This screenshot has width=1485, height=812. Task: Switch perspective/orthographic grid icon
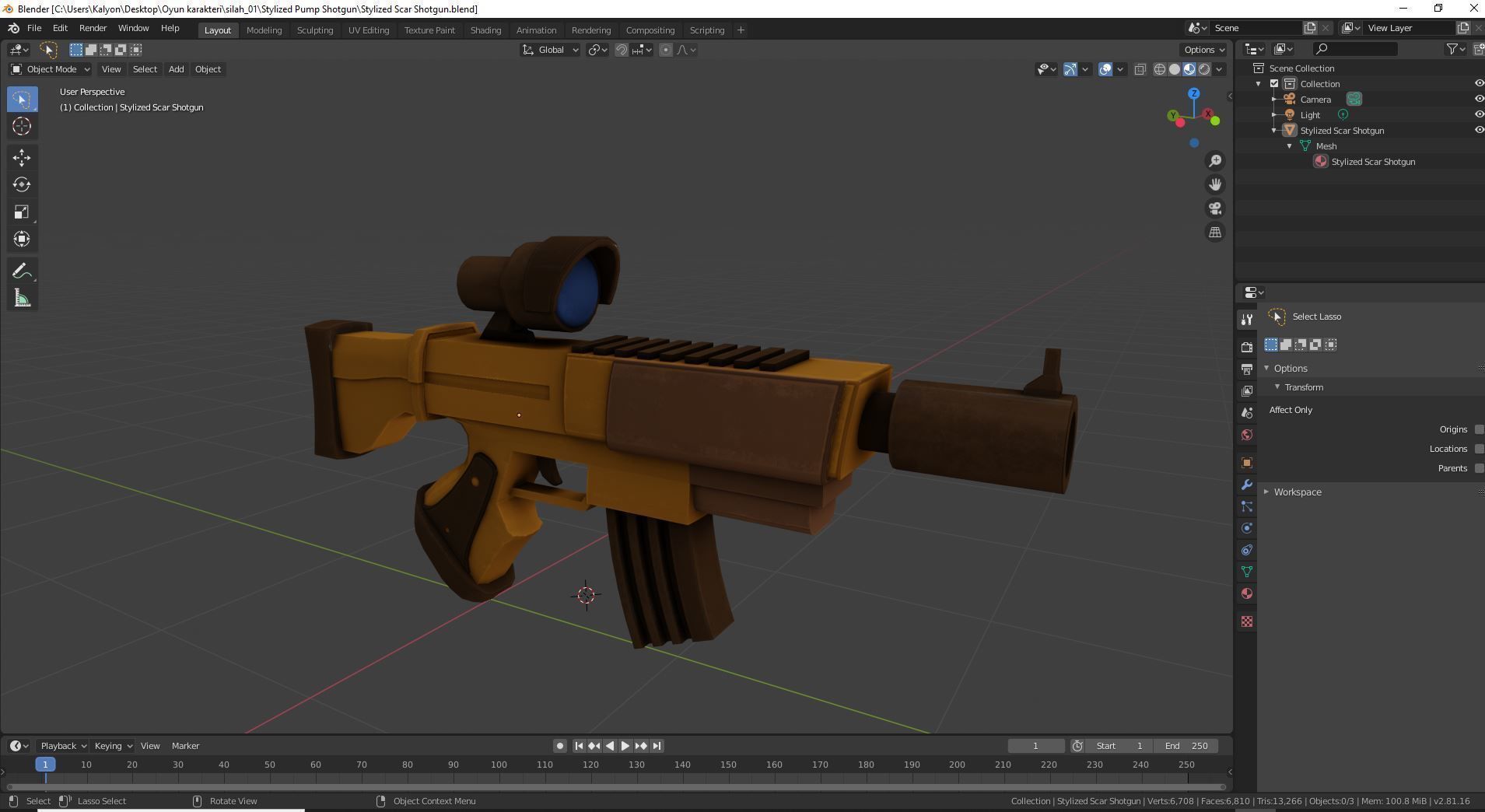[x=1215, y=233]
